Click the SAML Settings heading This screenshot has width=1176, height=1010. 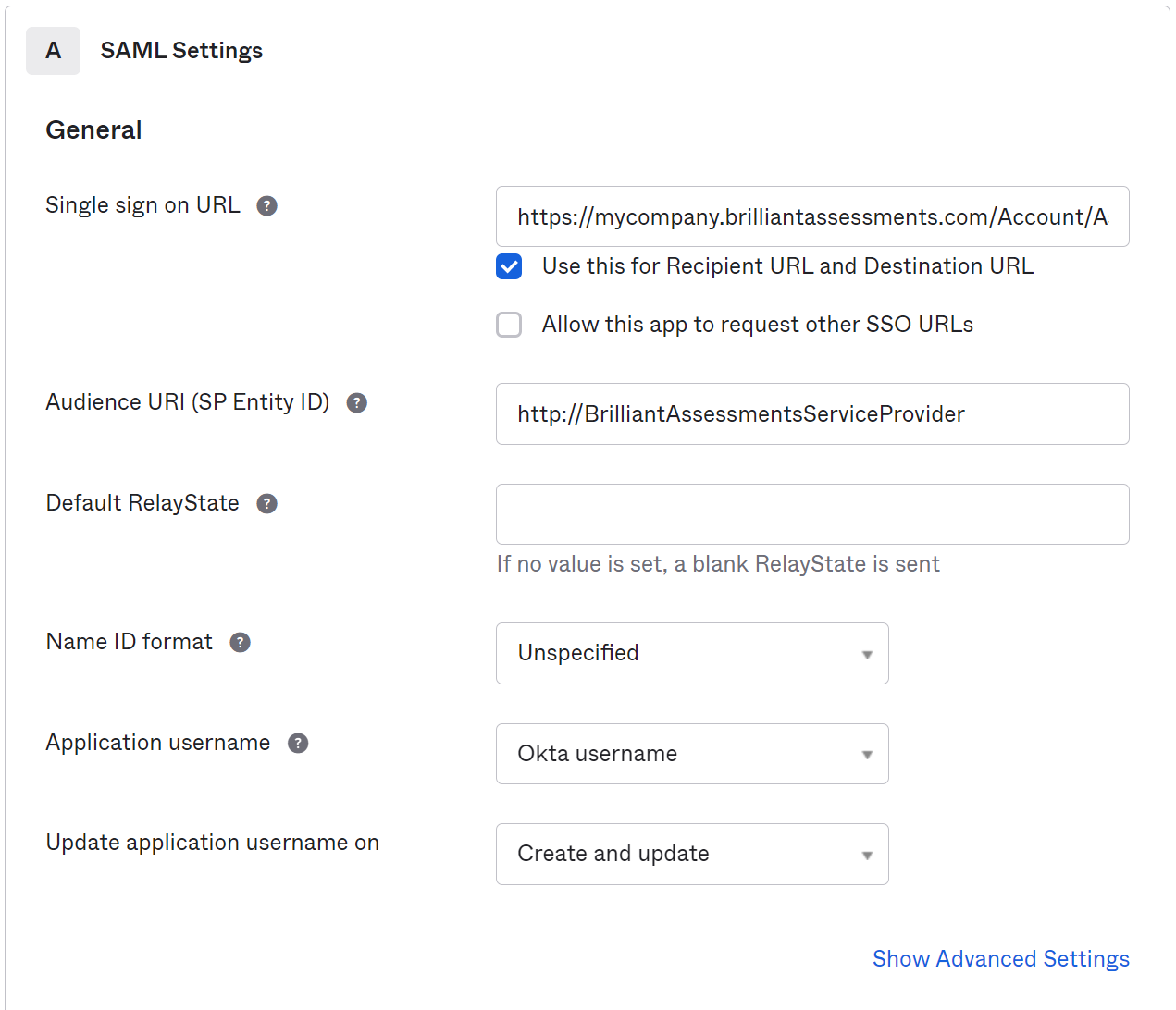click(181, 51)
